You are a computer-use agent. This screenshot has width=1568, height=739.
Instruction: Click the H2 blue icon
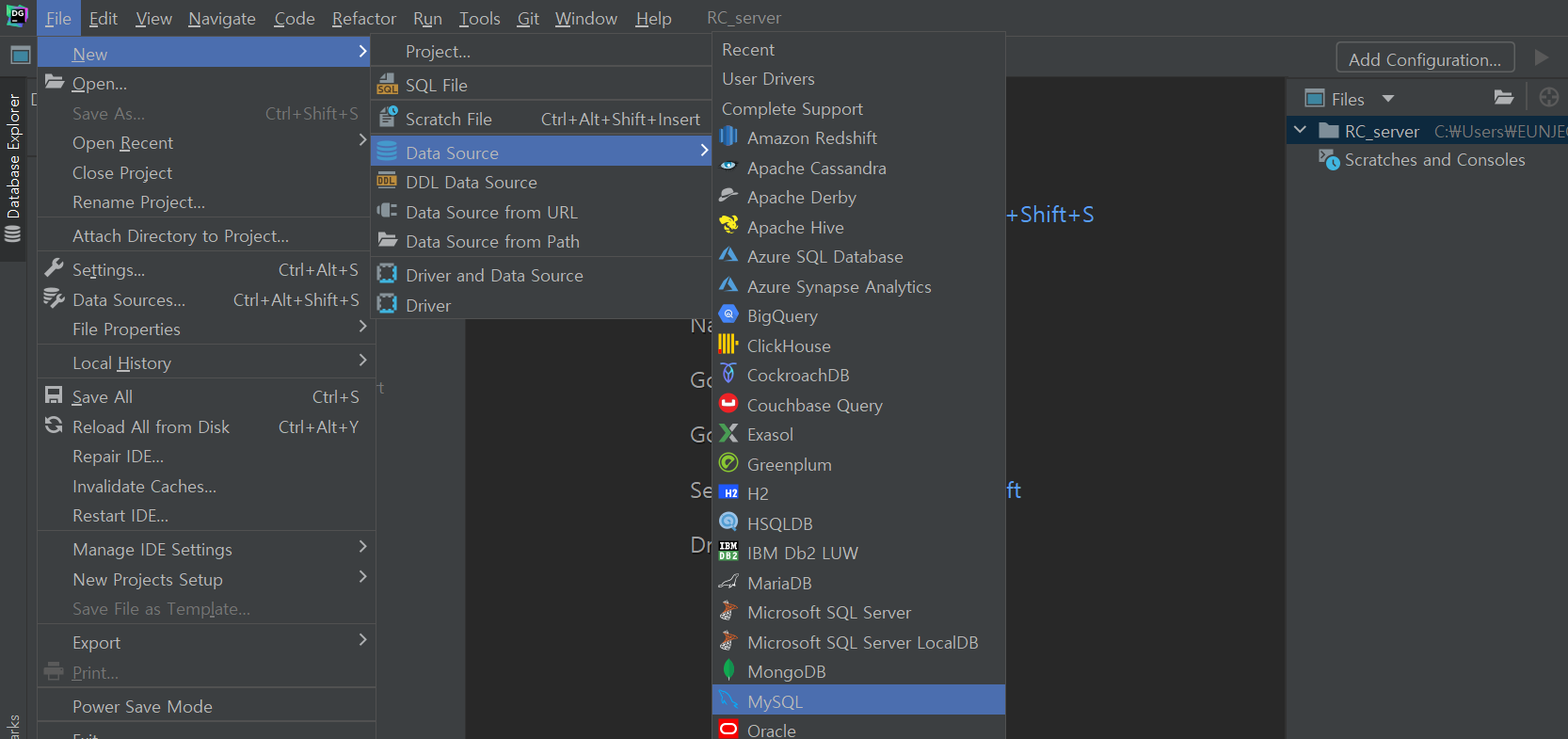[728, 492]
